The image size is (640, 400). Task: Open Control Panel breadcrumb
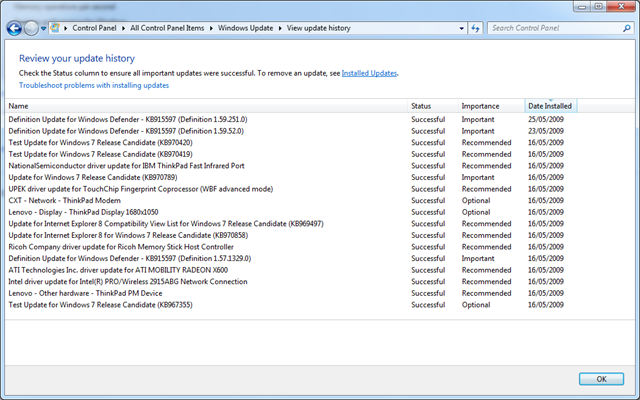pyautogui.click(x=94, y=28)
